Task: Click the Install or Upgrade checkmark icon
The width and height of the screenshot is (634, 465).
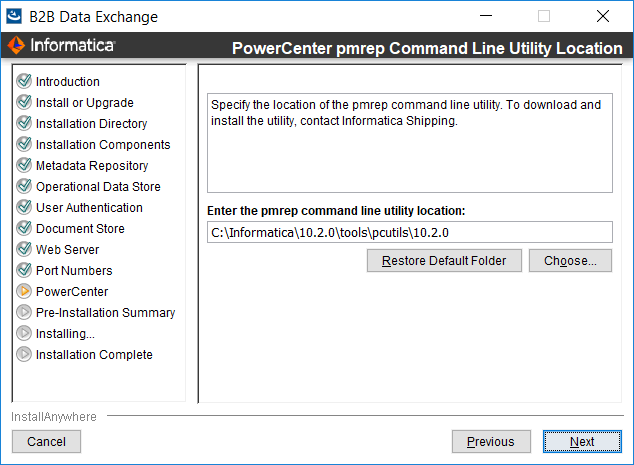Action: 24,102
